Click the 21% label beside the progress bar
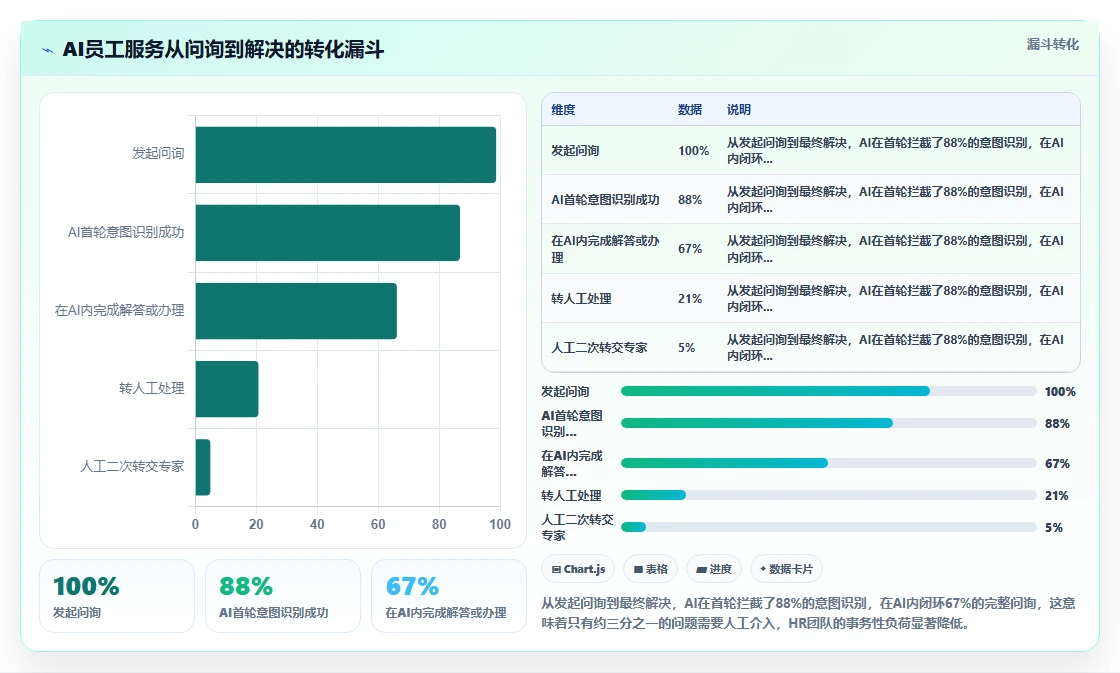This screenshot has width=1120, height=673. tap(1056, 495)
